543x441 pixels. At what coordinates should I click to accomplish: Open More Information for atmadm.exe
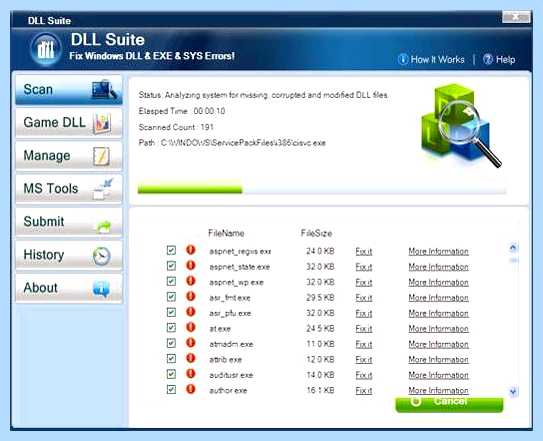pyautogui.click(x=438, y=344)
